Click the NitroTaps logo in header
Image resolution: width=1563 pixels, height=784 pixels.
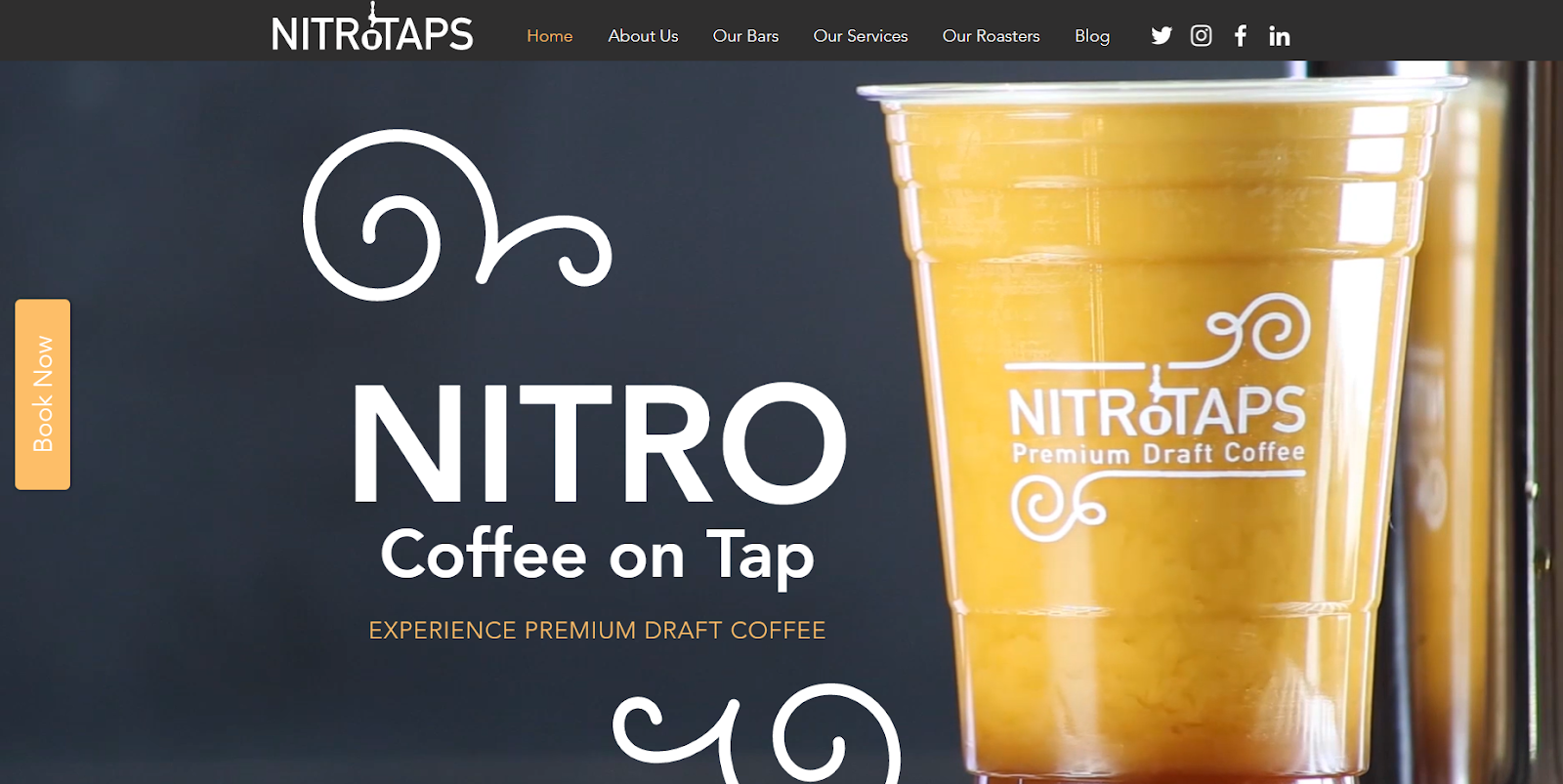coord(372,31)
